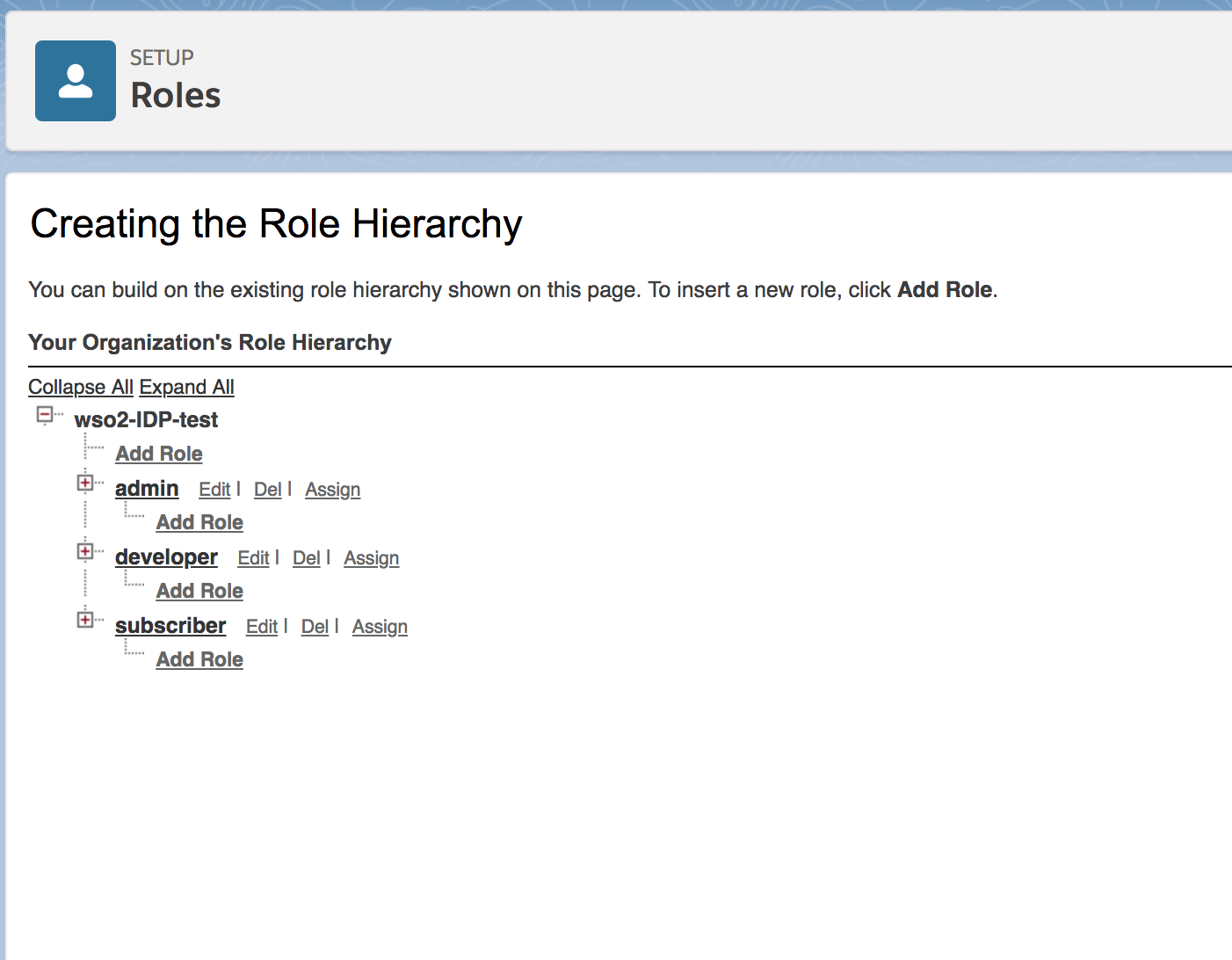
Task: Expand the developer role node
Action: pos(85,551)
